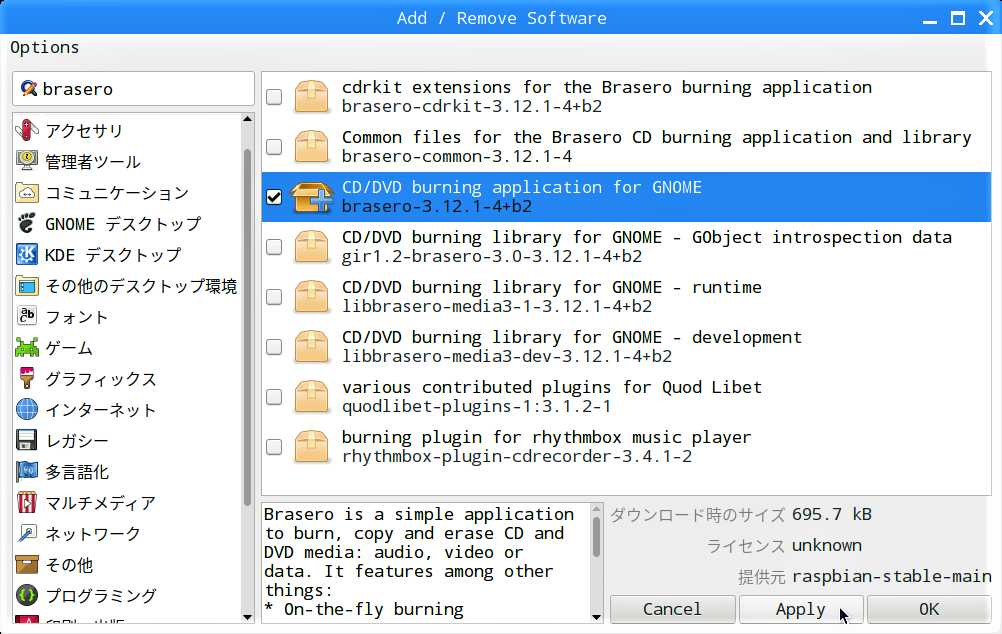The height and width of the screenshot is (634, 1002).
Task: Click the GNOME デスクトップ footprint icon
Action: 26,223
